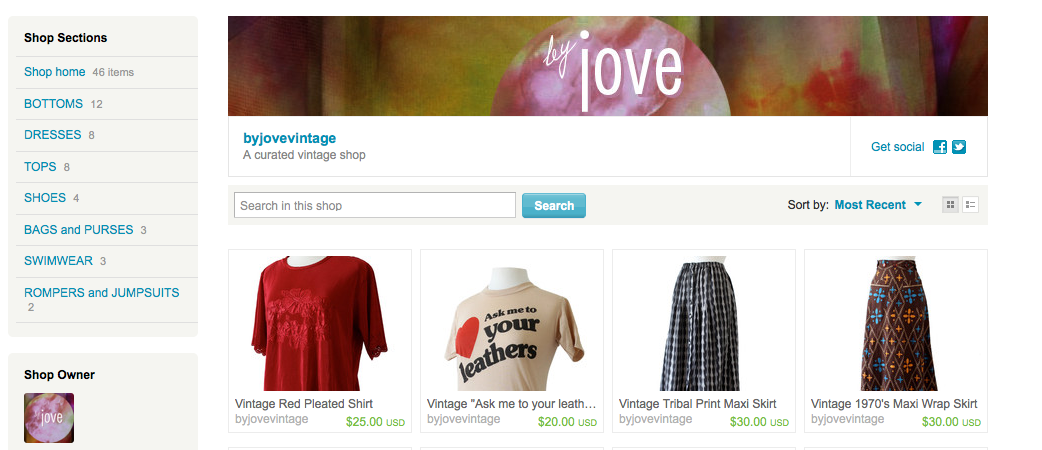Open the Vintage Red Pleated Shirt thumbnail
This screenshot has width=1042, height=450.
point(320,323)
